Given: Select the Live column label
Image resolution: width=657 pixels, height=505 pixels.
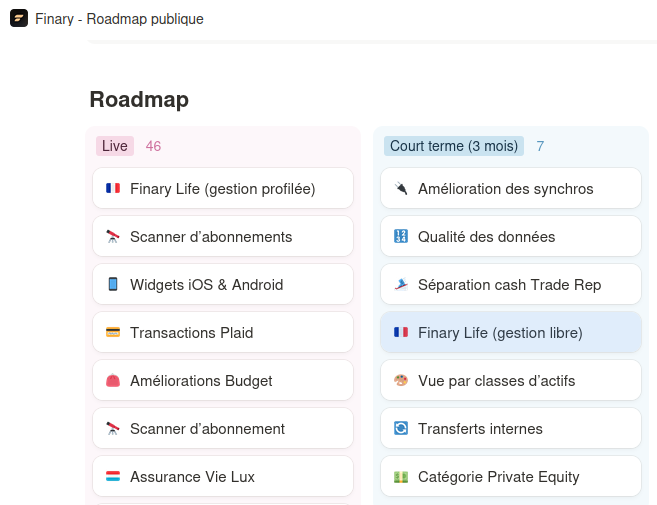Looking at the screenshot, I should (115, 146).
